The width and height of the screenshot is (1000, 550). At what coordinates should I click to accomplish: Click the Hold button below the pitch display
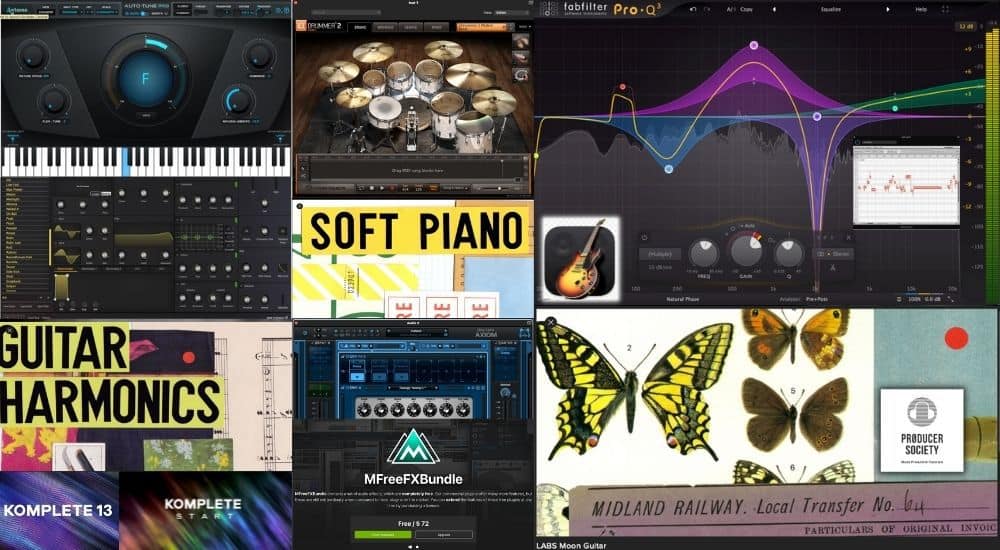pyautogui.click(x=146, y=115)
